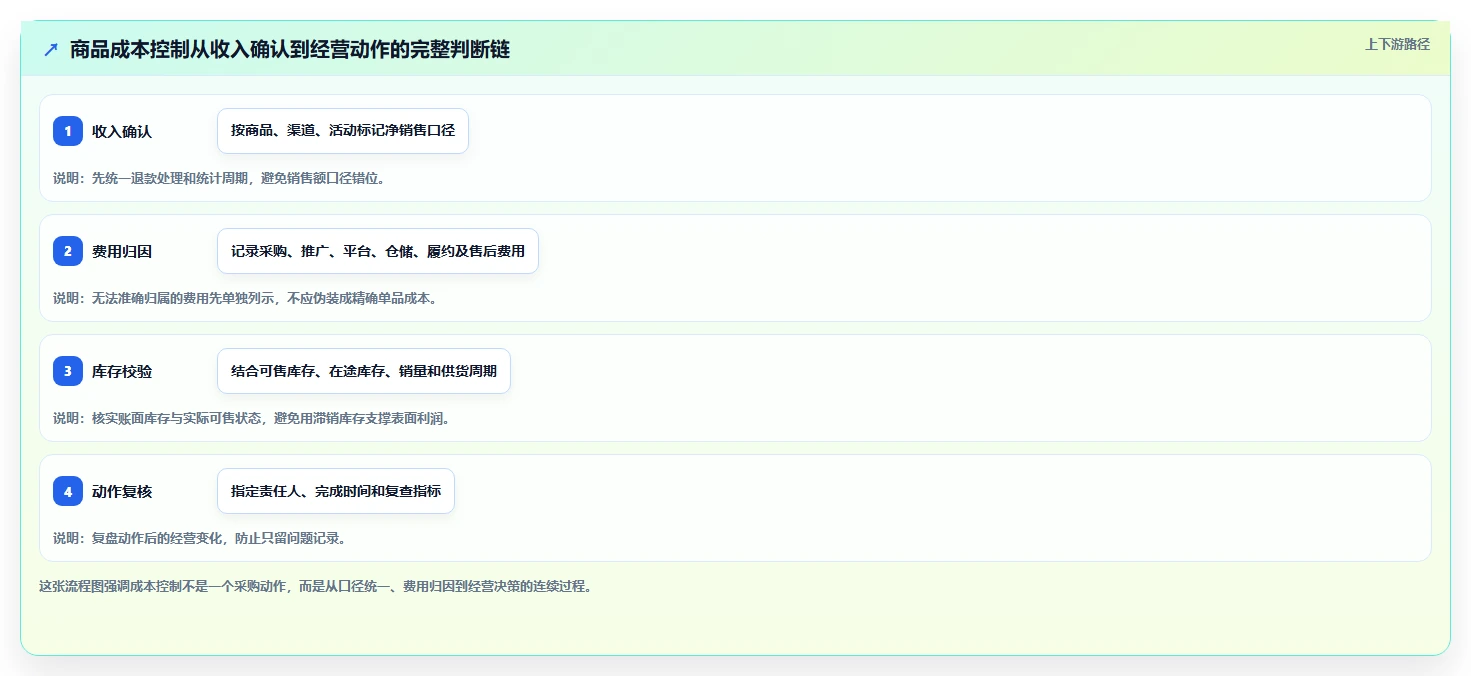Click the 费用归因 step label

point(122,251)
